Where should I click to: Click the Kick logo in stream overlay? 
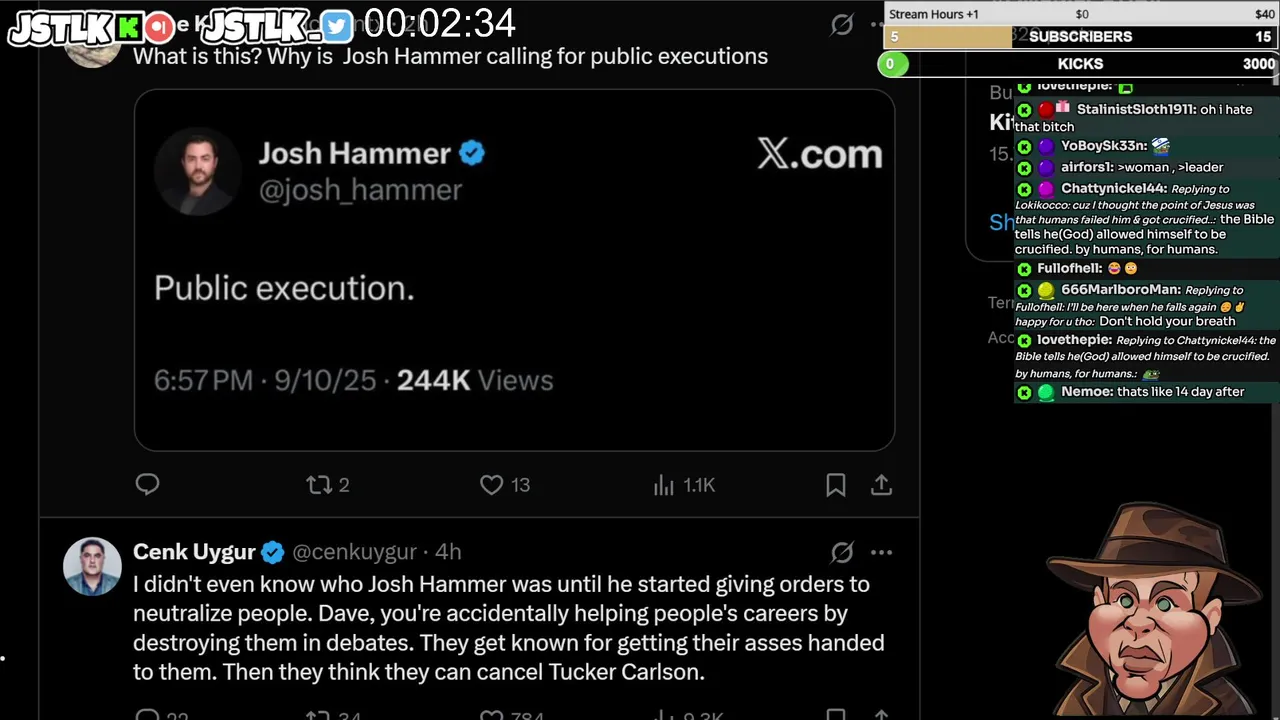pos(130,27)
